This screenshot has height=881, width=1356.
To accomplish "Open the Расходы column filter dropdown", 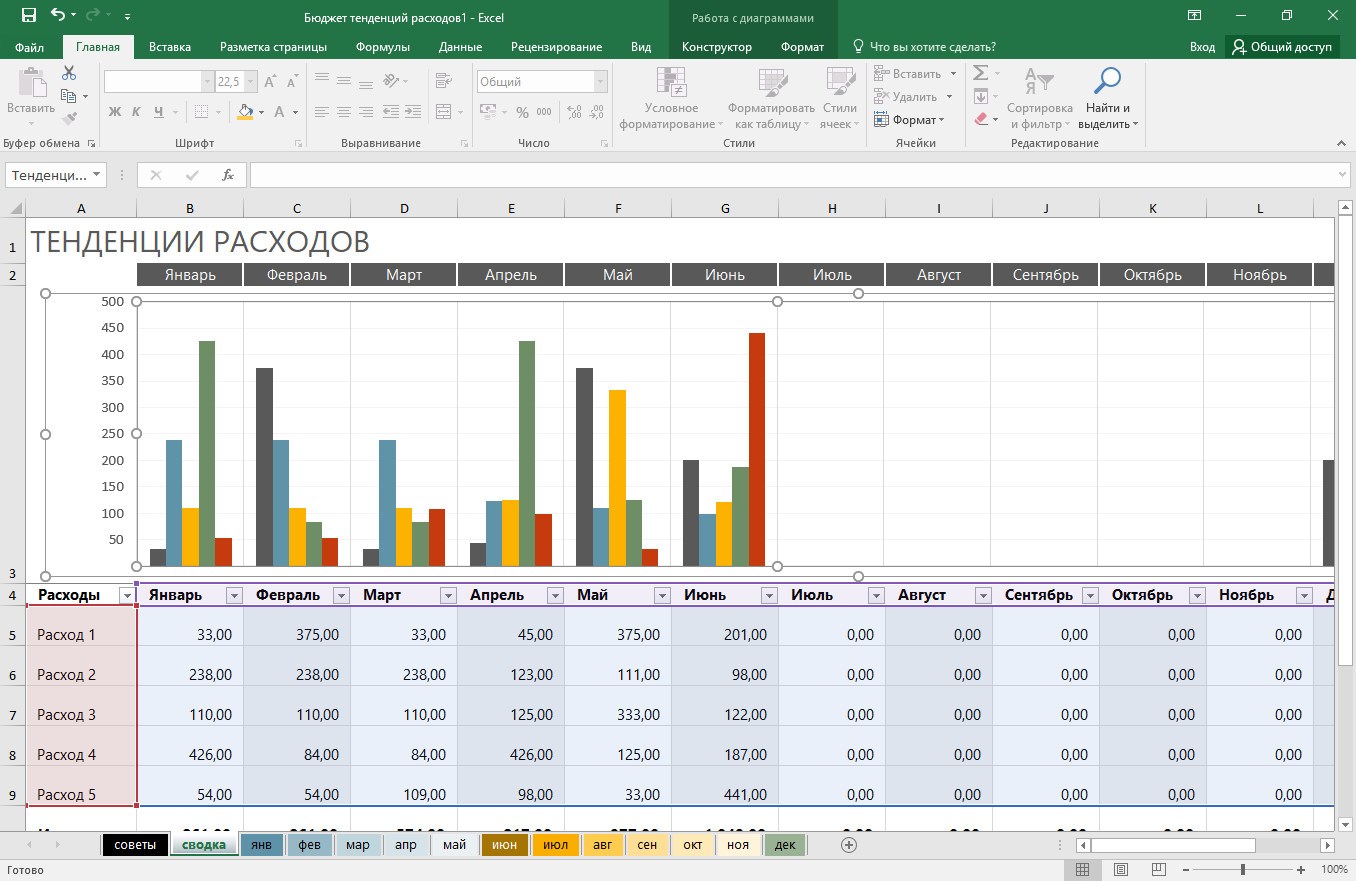I will tap(127, 596).
